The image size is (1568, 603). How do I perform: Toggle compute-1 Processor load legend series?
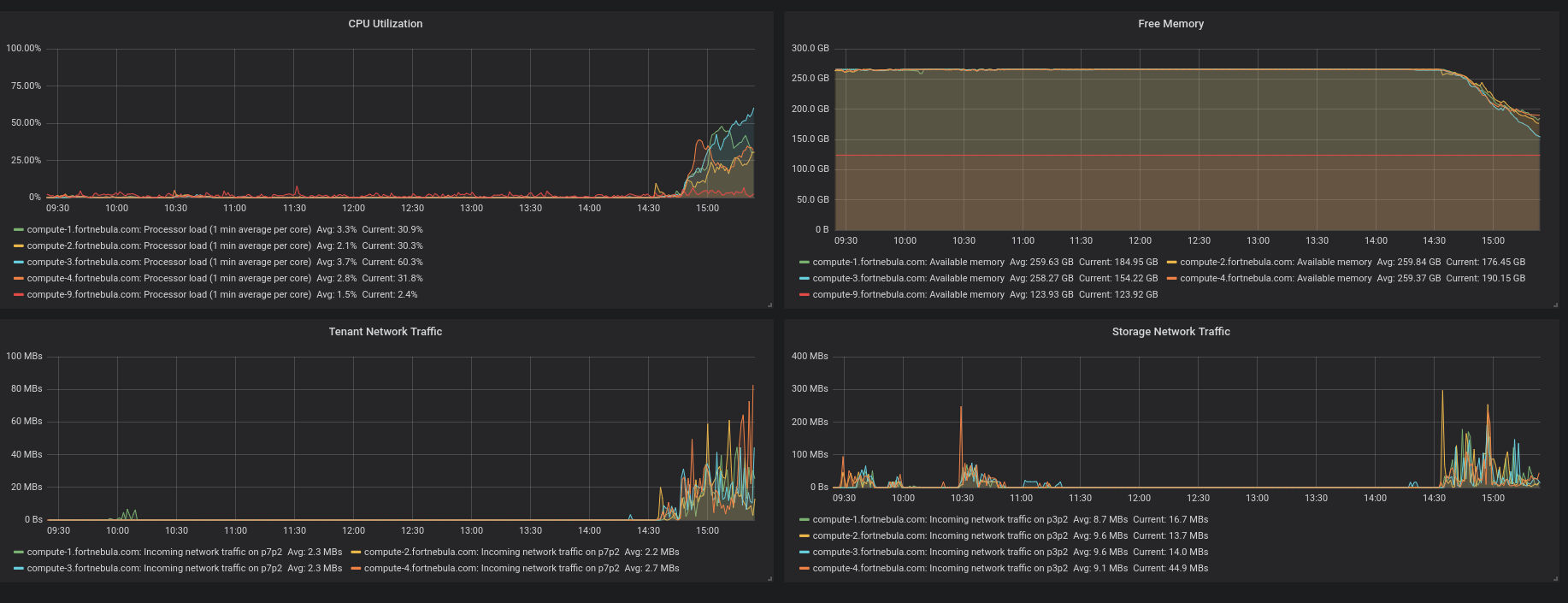coord(168,229)
